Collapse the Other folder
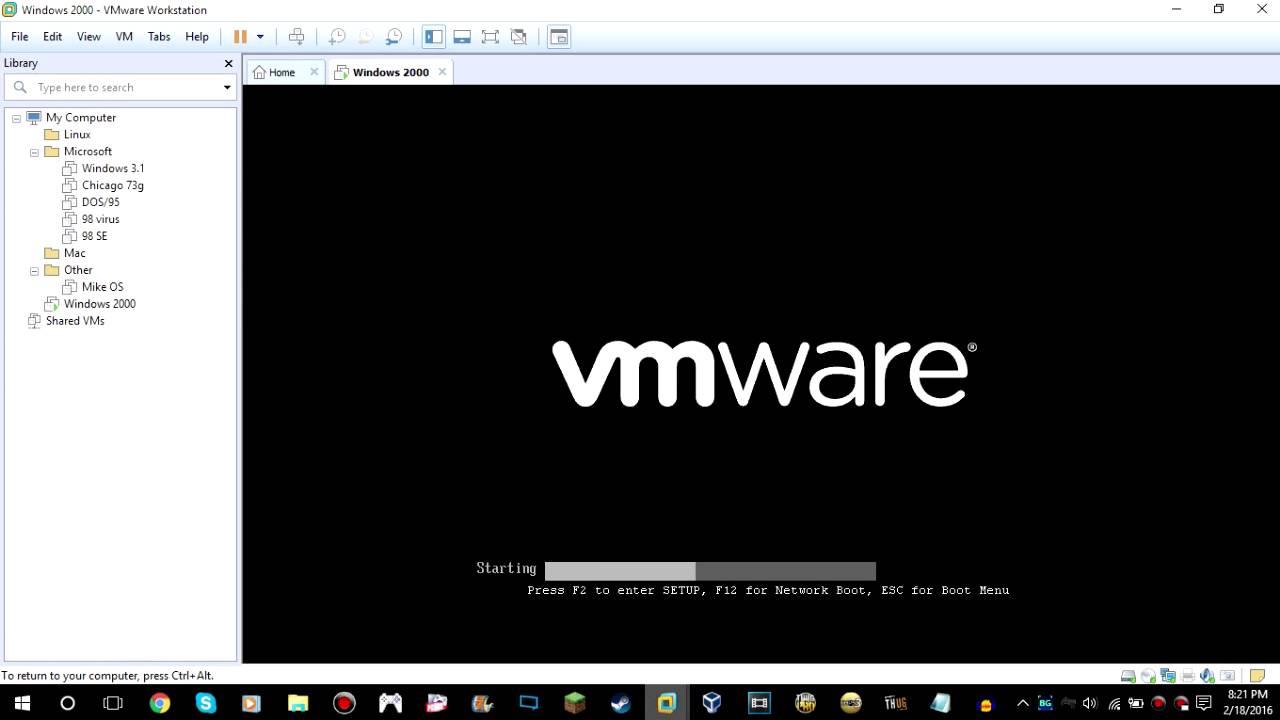Image resolution: width=1280 pixels, height=720 pixels. click(34, 271)
